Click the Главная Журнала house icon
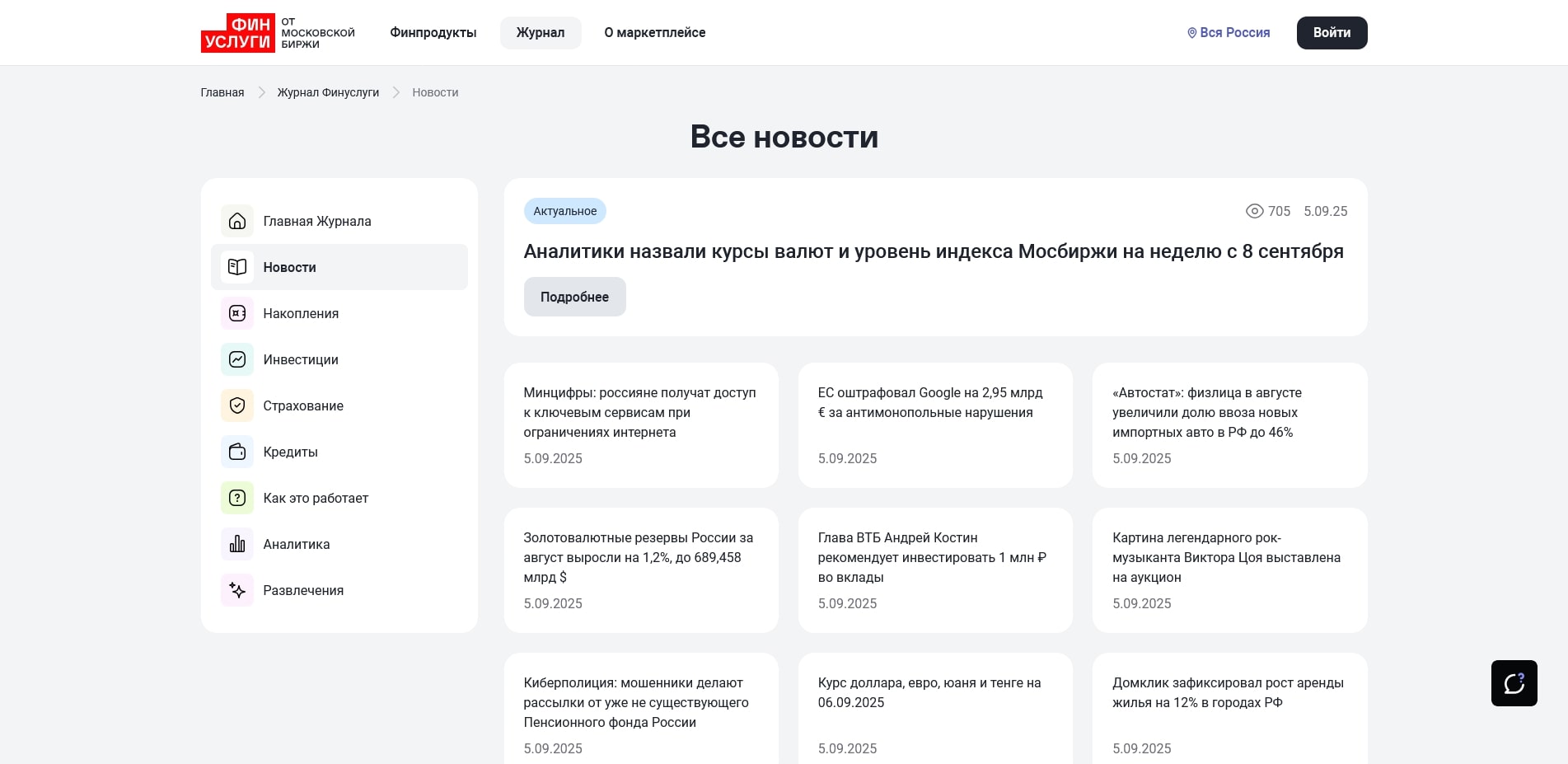Viewport: 1568px width, 764px height. pos(236,221)
